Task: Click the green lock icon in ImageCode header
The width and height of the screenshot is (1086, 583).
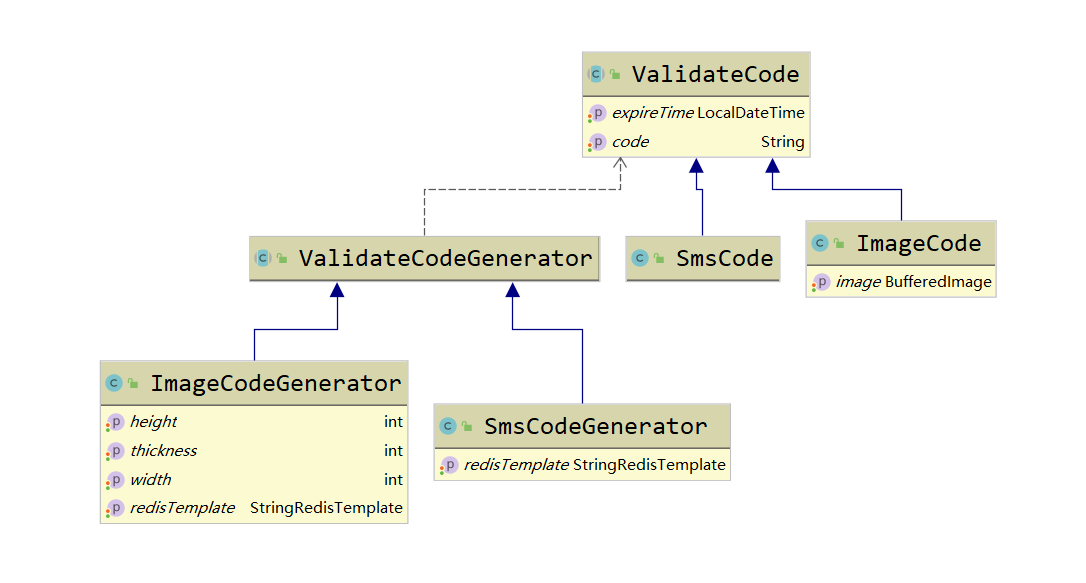Action: (x=839, y=243)
